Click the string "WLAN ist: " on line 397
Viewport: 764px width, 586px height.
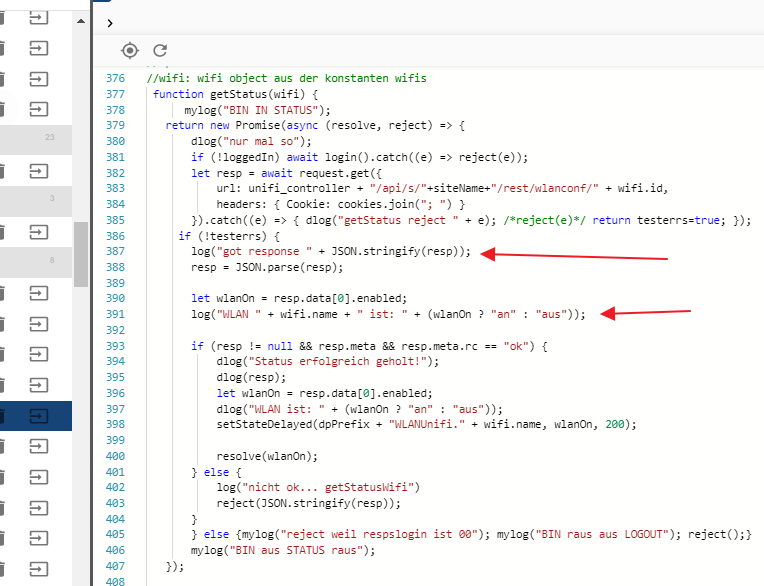click(286, 409)
